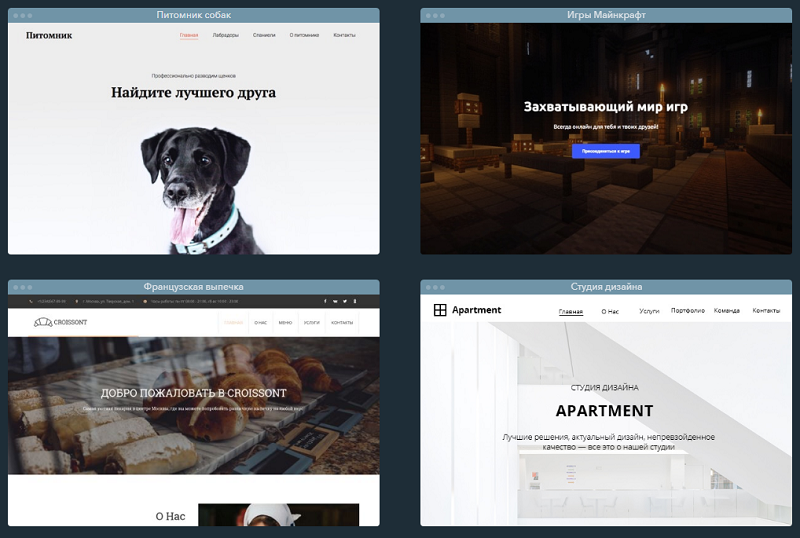Viewport: 800px width, 538px height.
Task: Click the location pin icon in bakery top bar
Action: point(77,301)
